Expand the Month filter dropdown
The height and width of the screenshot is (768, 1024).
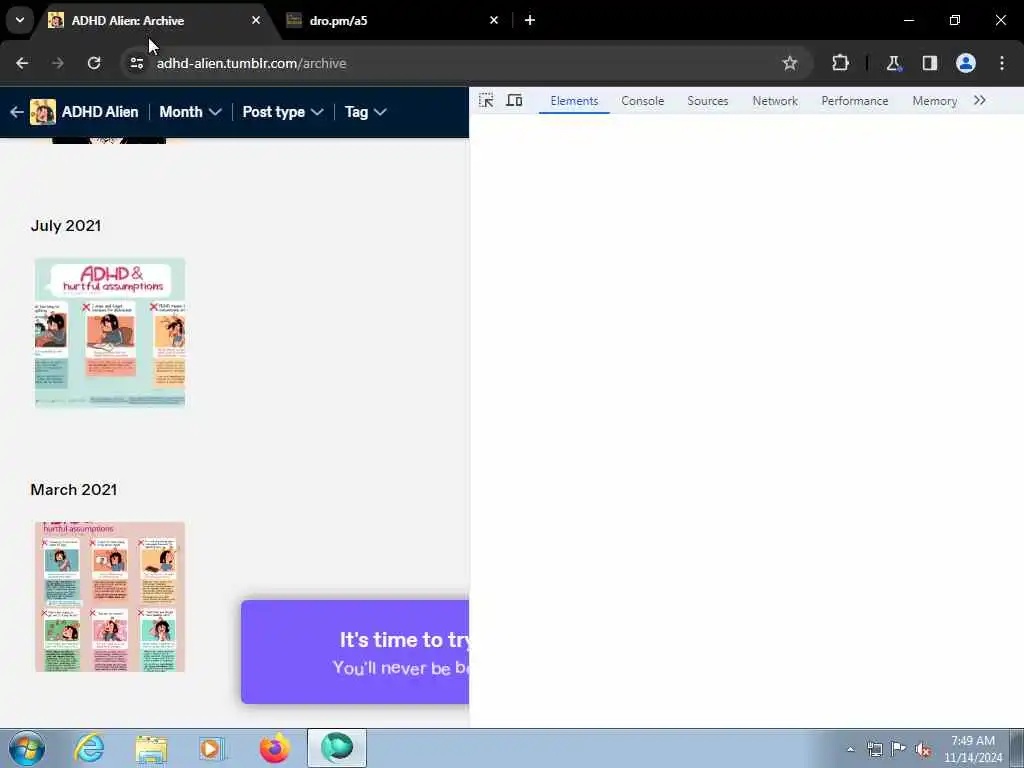(x=190, y=112)
